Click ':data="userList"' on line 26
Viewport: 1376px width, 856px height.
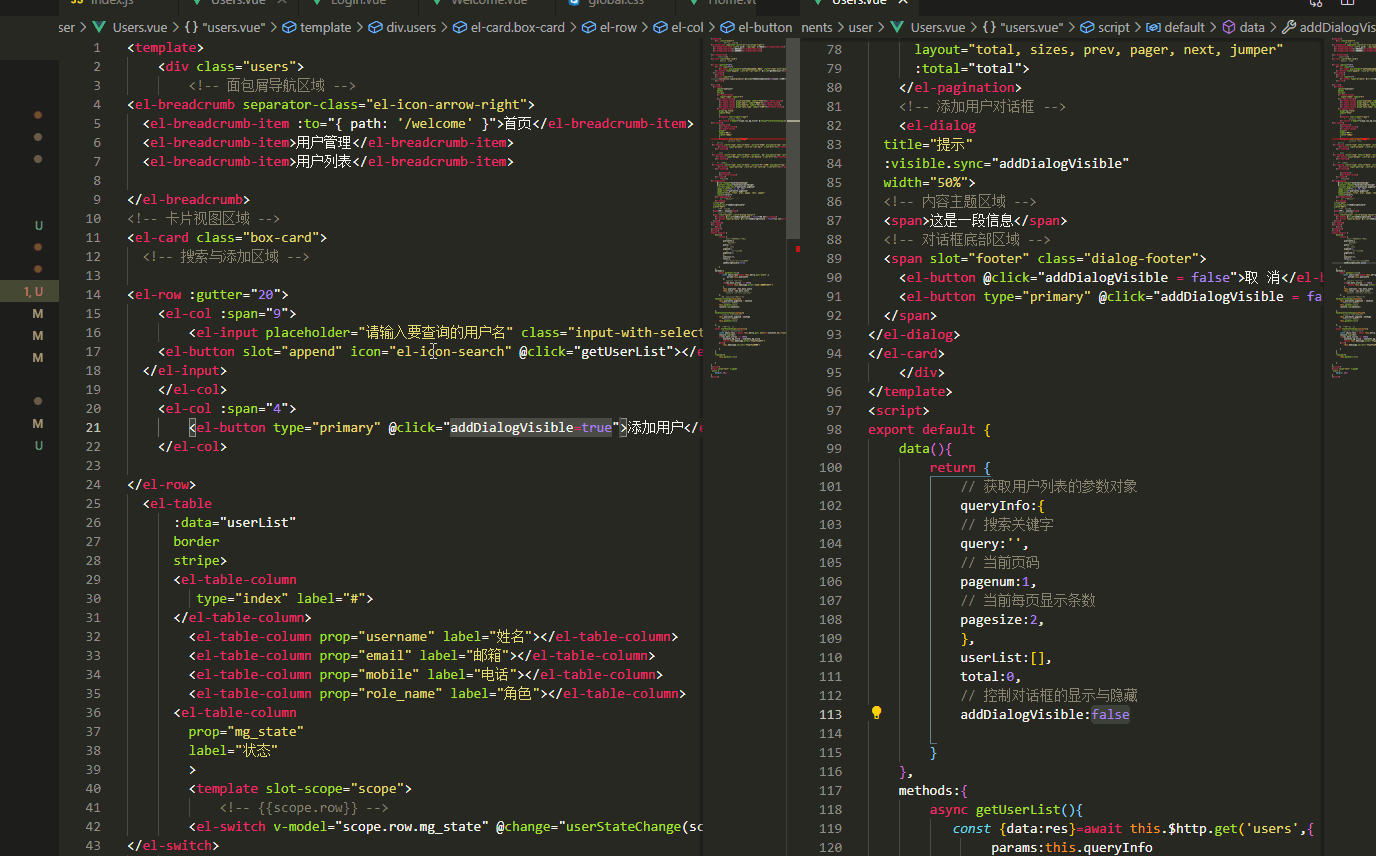coord(235,522)
